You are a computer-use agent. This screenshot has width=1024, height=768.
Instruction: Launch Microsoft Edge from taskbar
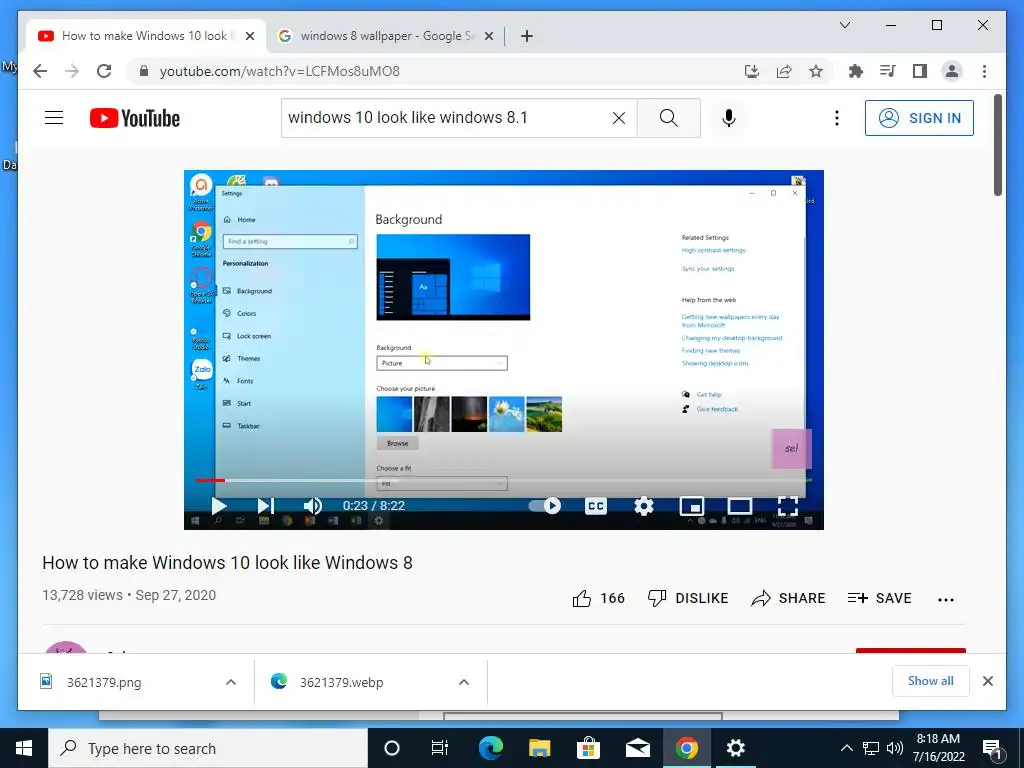tap(490, 748)
